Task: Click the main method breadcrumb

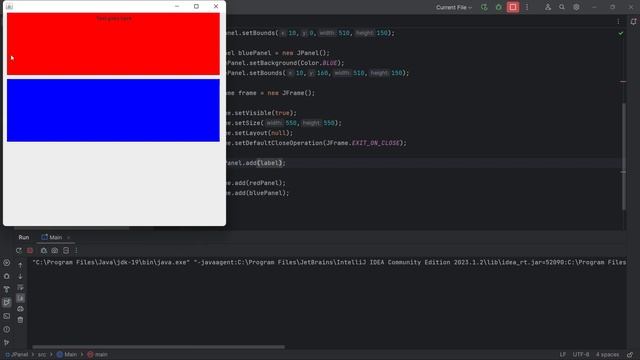Action: pyautogui.click(x=98, y=355)
